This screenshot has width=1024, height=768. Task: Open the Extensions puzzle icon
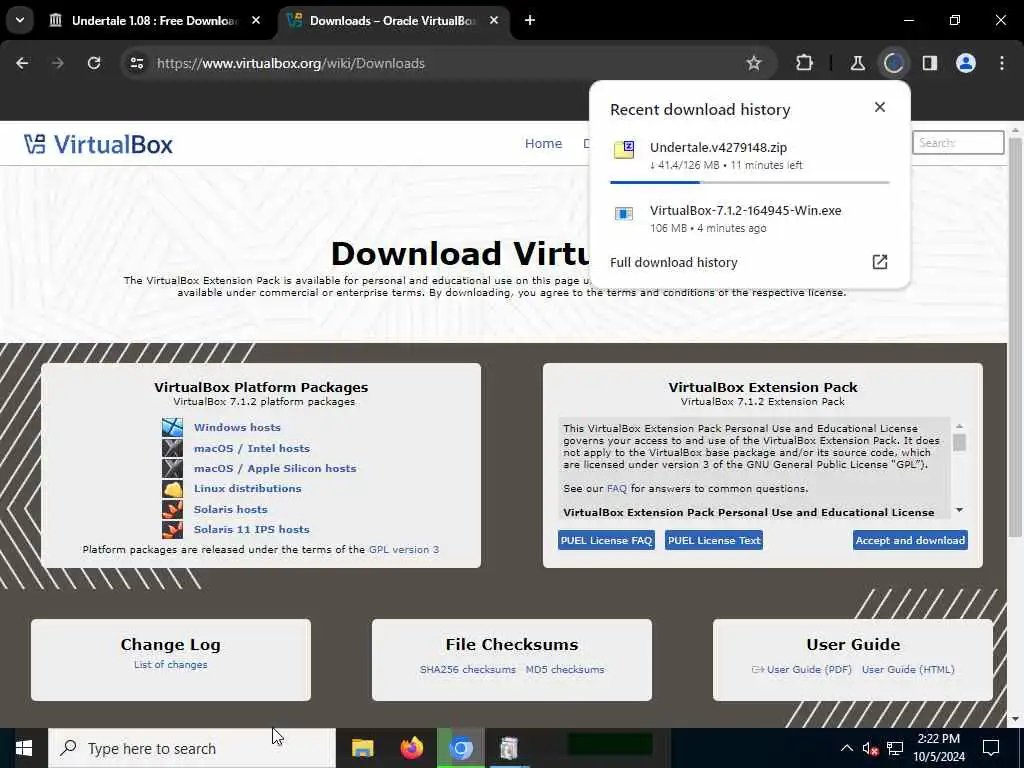click(805, 63)
